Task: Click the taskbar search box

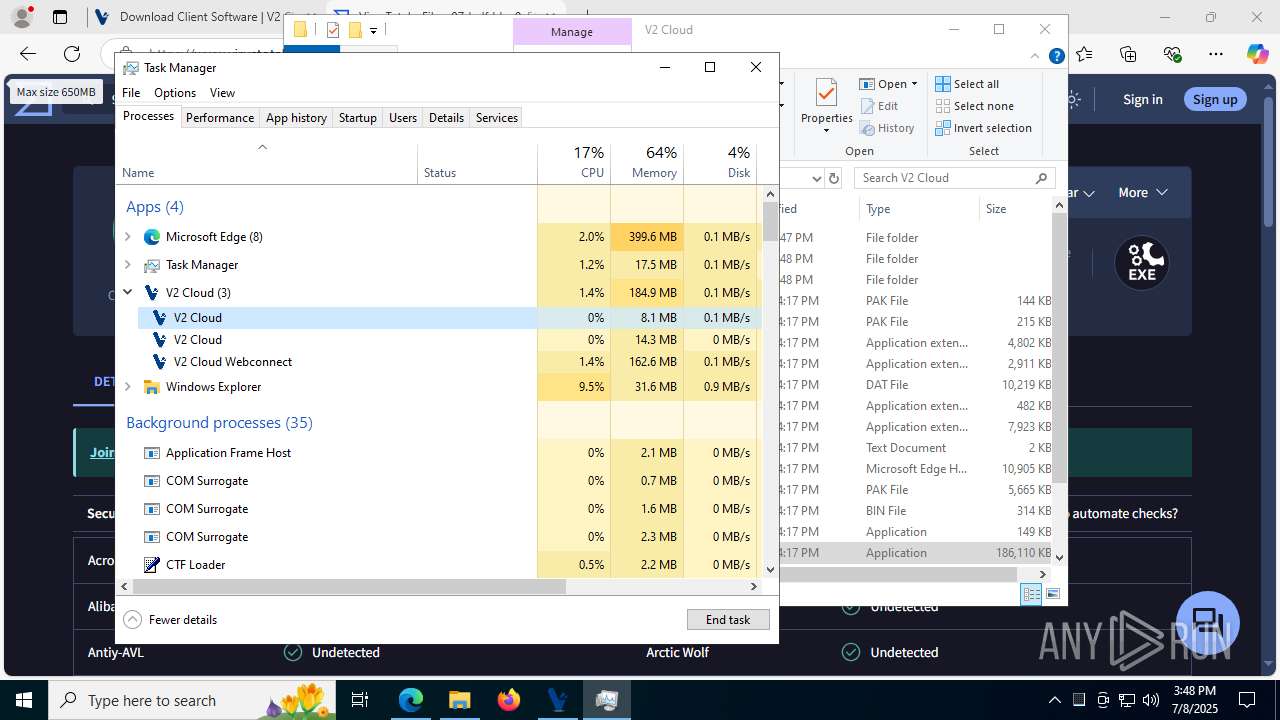Action: click(x=192, y=700)
